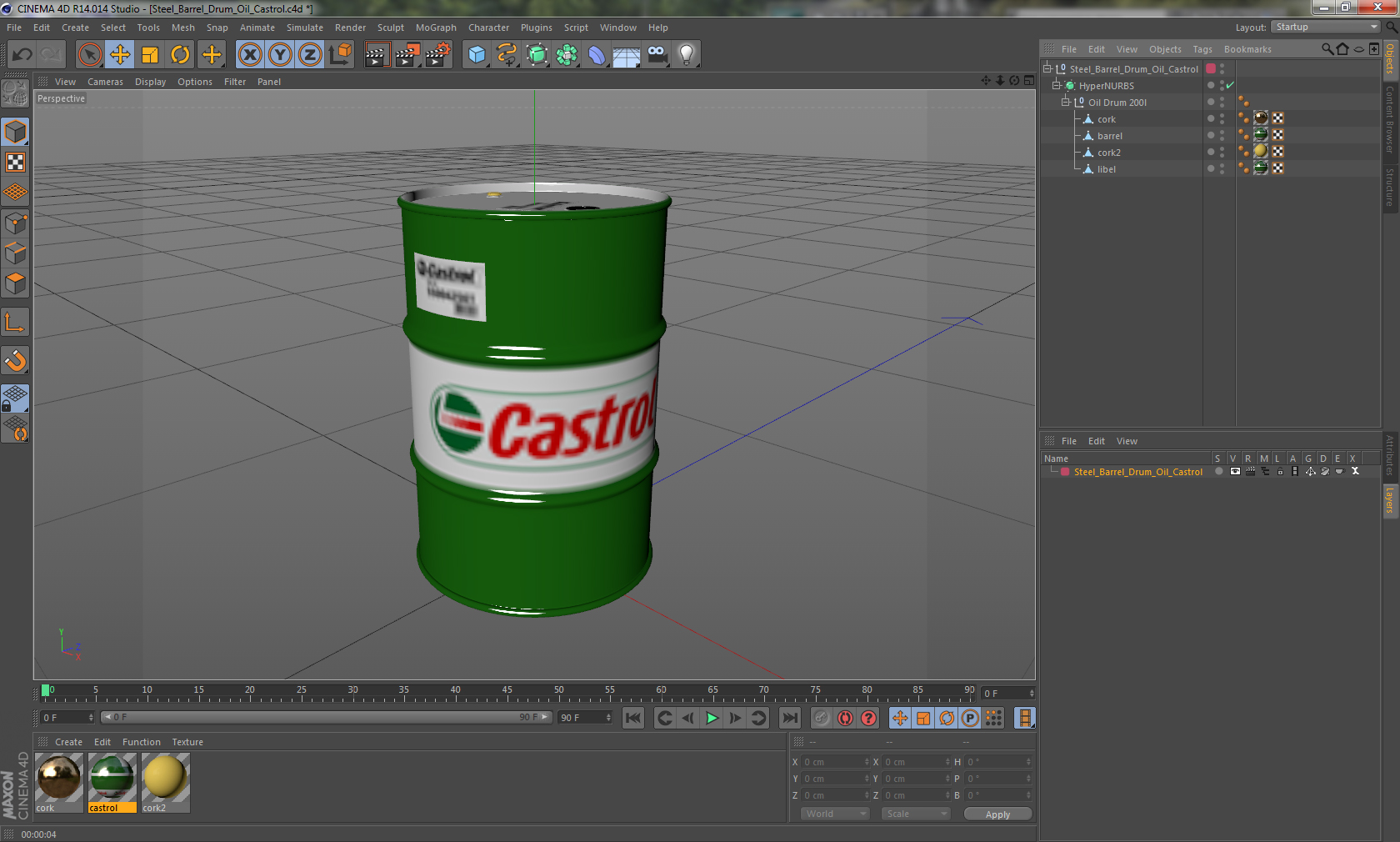Open the spline tools icon
This screenshot has width=1400, height=842.
point(507,55)
